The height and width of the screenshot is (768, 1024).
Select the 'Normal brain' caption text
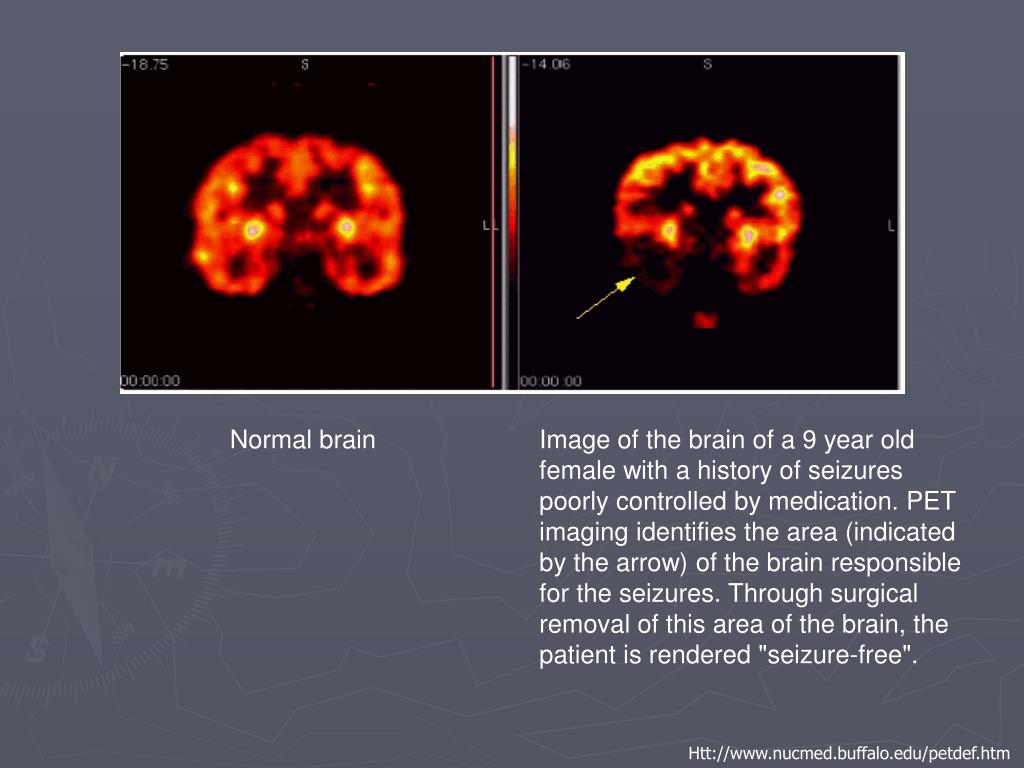point(302,440)
